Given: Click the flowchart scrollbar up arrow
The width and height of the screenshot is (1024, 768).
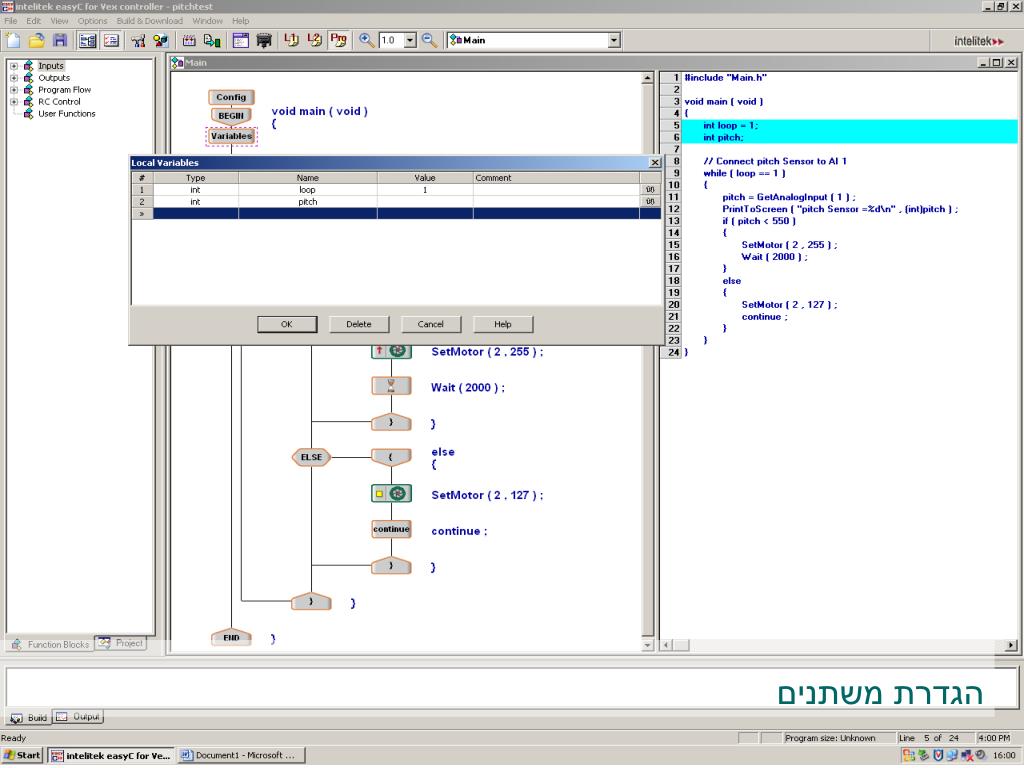Looking at the screenshot, I should click(647, 78).
